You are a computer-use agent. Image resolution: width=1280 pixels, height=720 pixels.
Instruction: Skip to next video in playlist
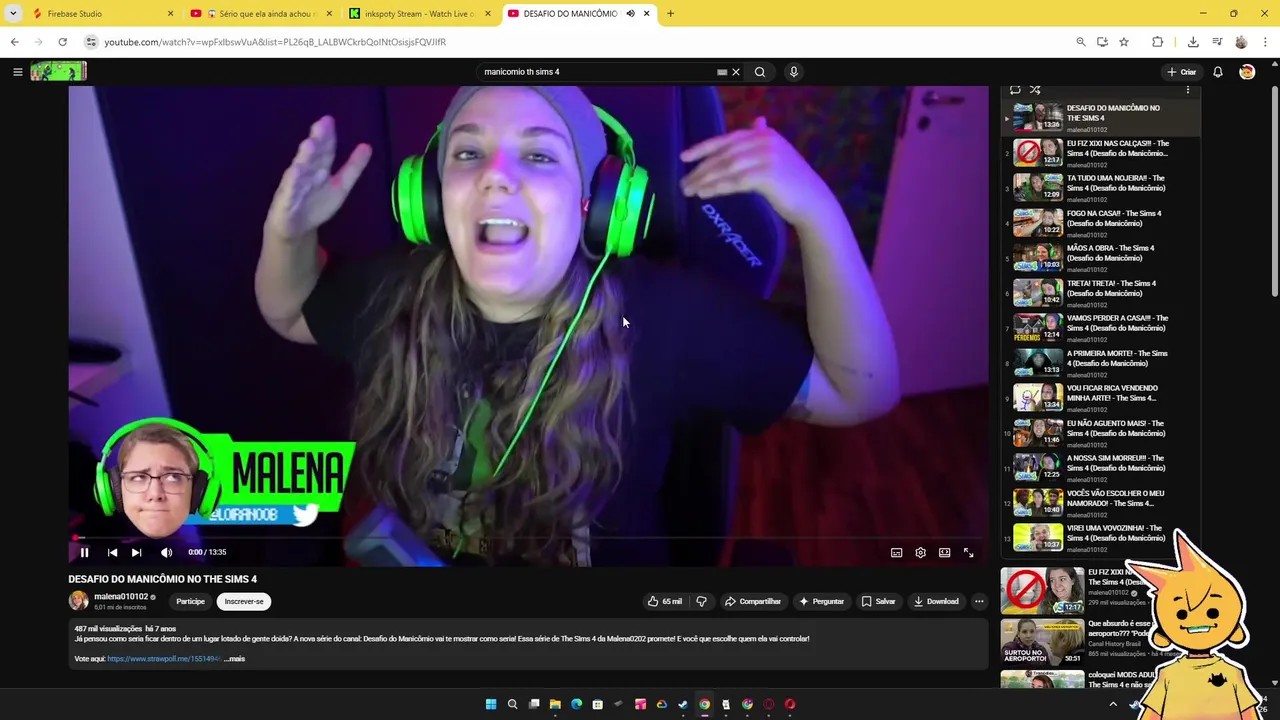click(x=136, y=552)
